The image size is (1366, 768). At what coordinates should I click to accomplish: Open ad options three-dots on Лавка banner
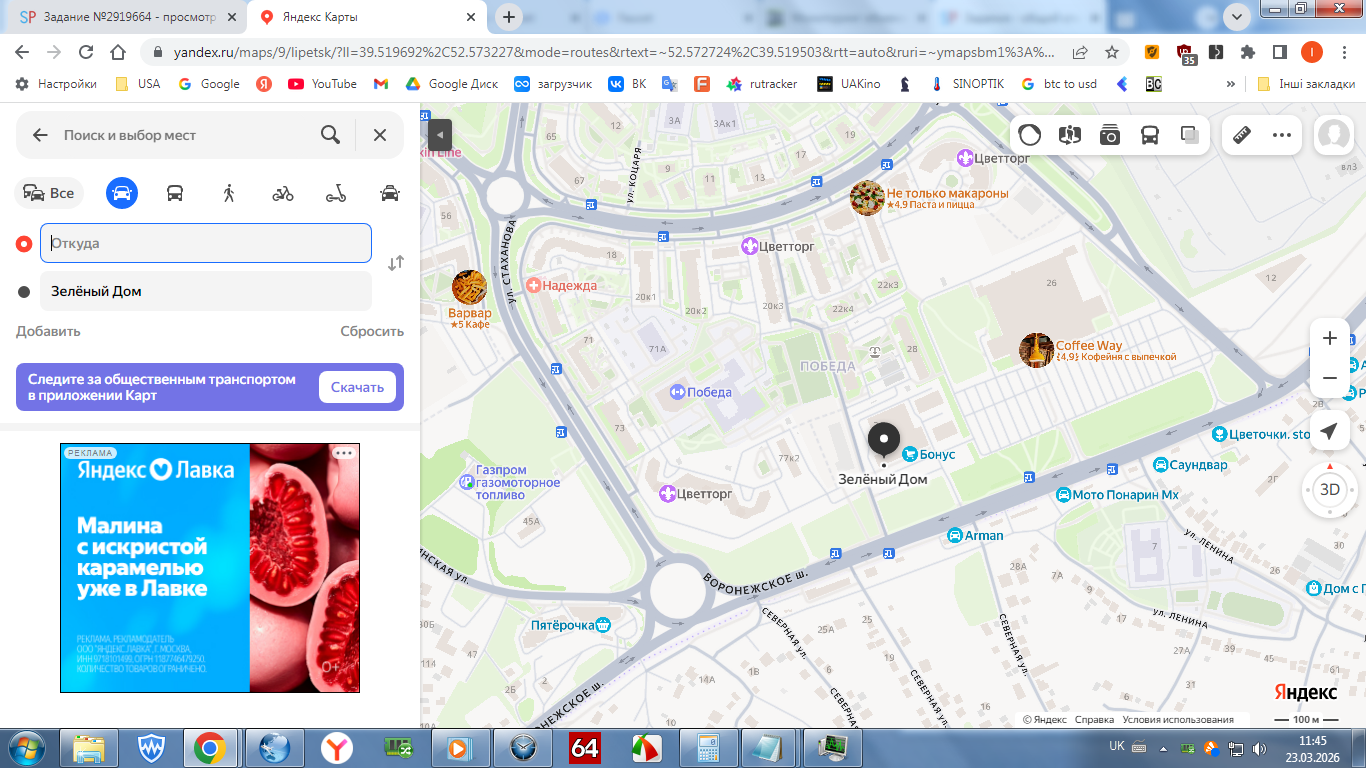pos(344,453)
